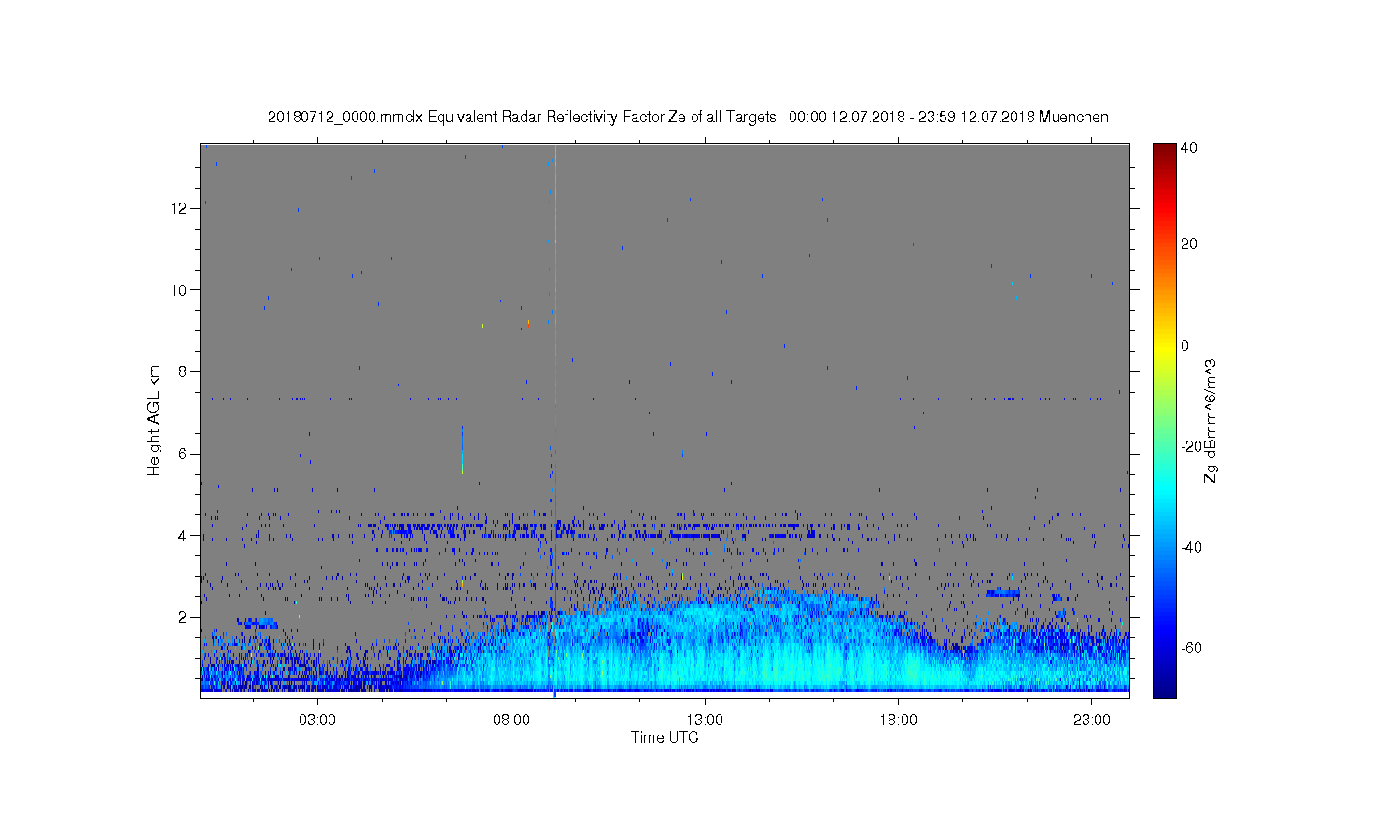1400x840 pixels.
Task: Click the height tick label 12
Action: 178,207
